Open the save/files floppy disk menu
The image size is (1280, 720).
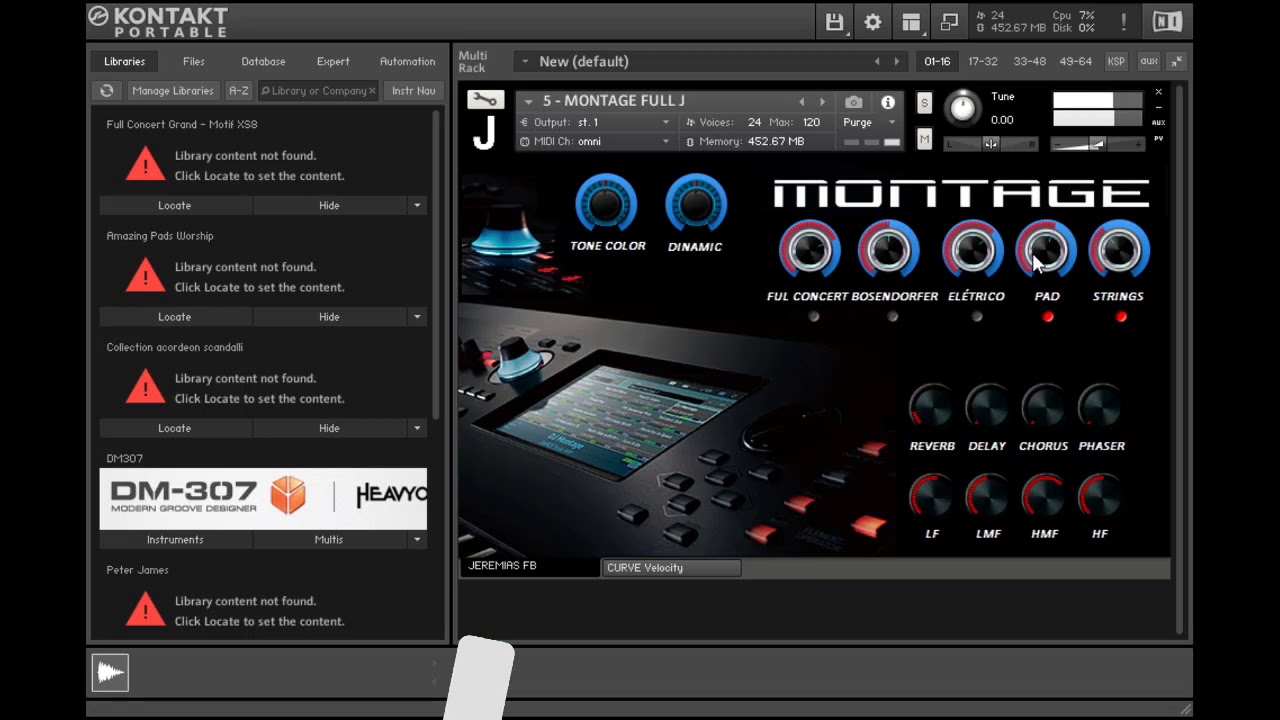[833, 22]
